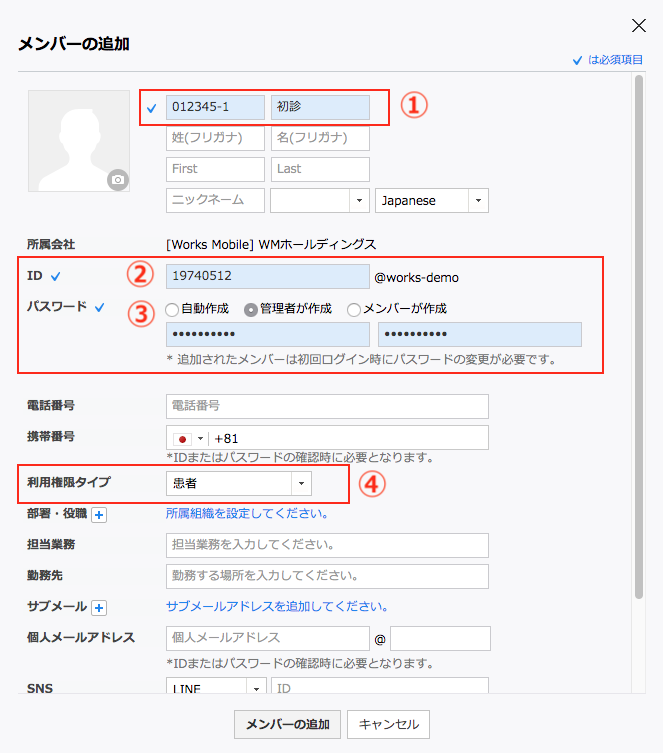Open the blank dropdown beside ニックネーム
663x753 pixels.
click(319, 200)
